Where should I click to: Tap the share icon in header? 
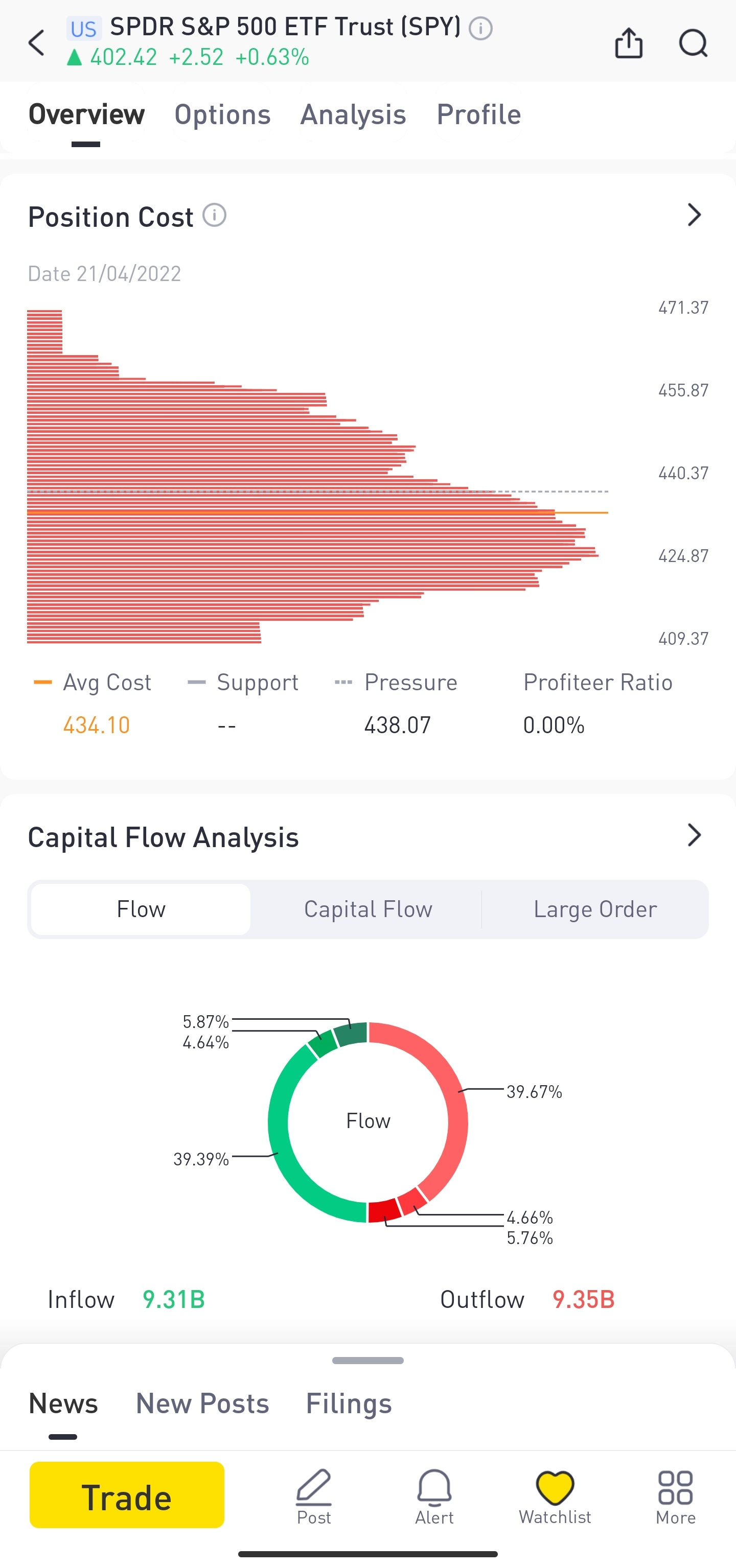pos(628,43)
